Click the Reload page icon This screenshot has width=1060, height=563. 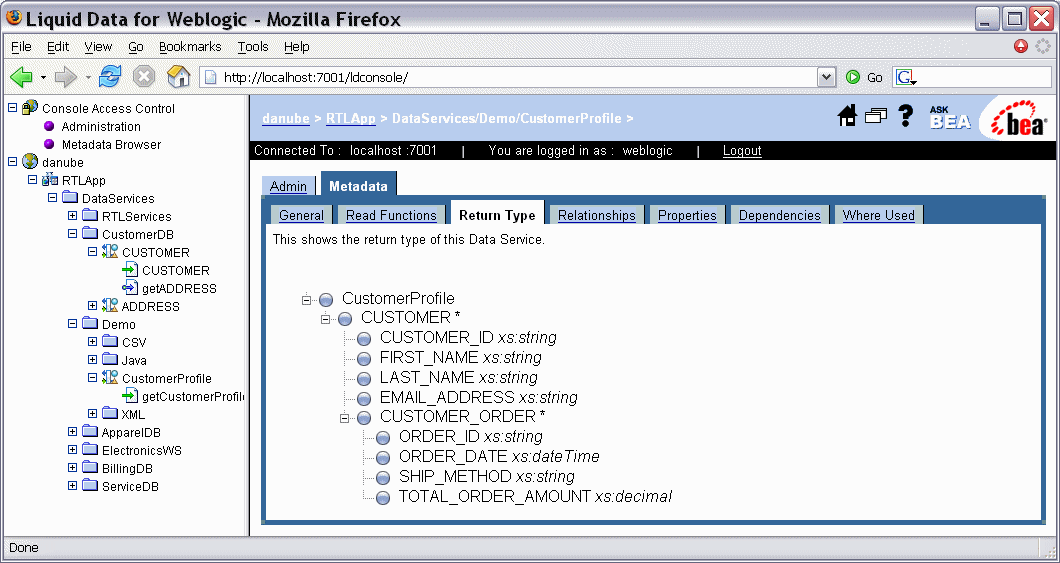(110, 76)
